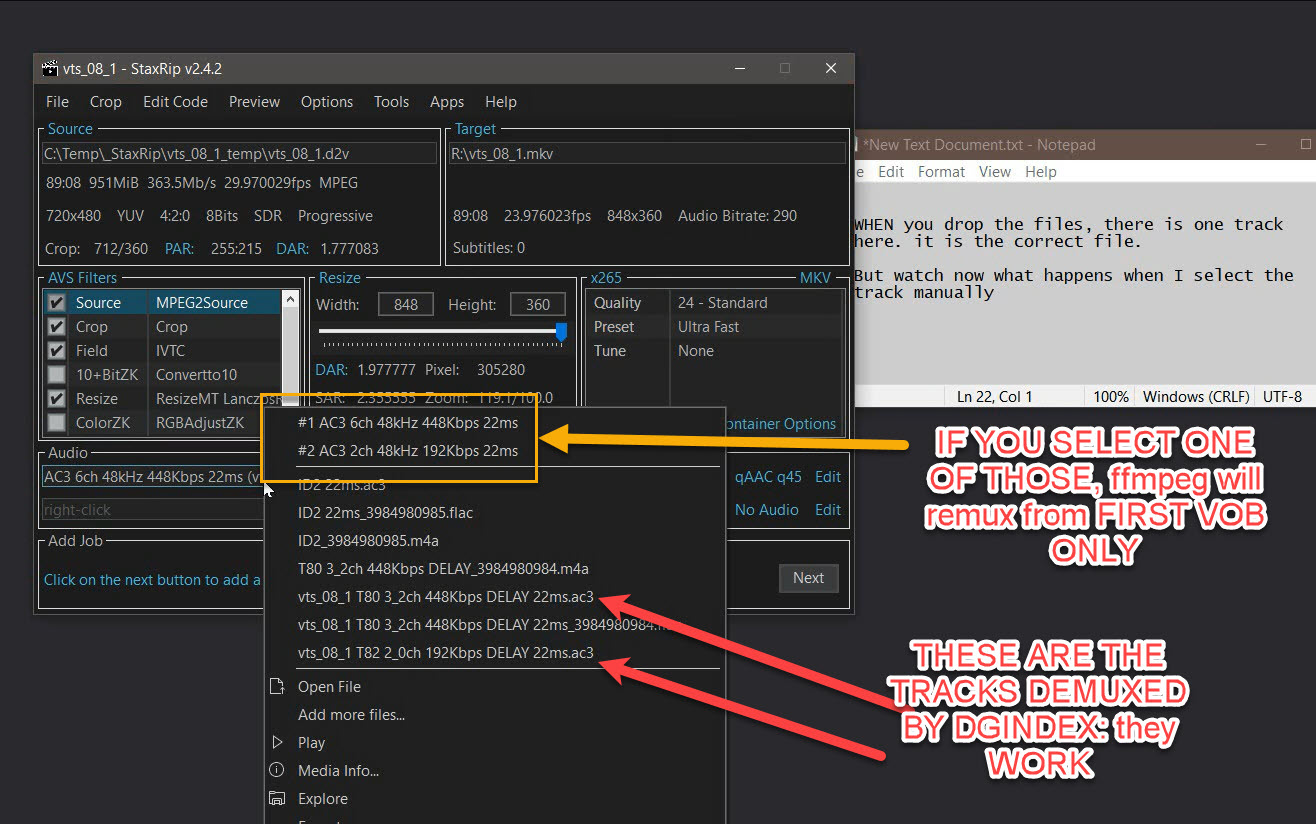
Task: Open the Options menu in StaxRip
Action: [x=327, y=102]
